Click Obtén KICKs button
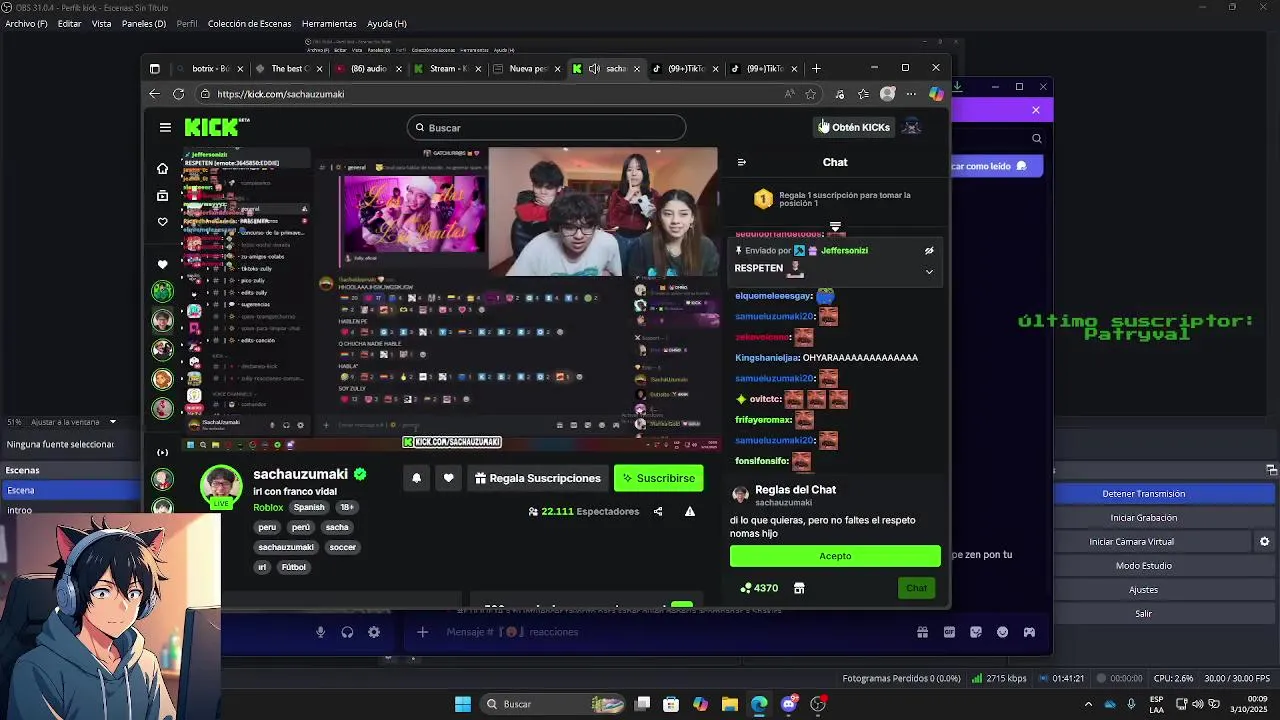Viewport: 1280px width, 720px height. click(854, 127)
